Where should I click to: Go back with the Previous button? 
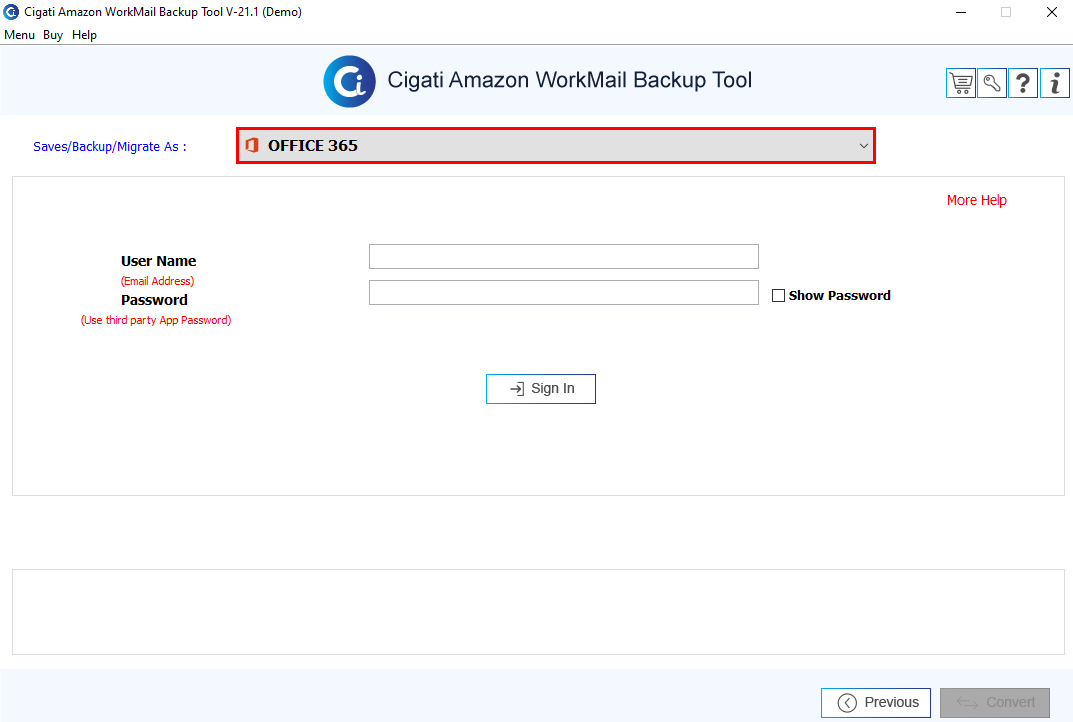pyautogui.click(x=876, y=703)
